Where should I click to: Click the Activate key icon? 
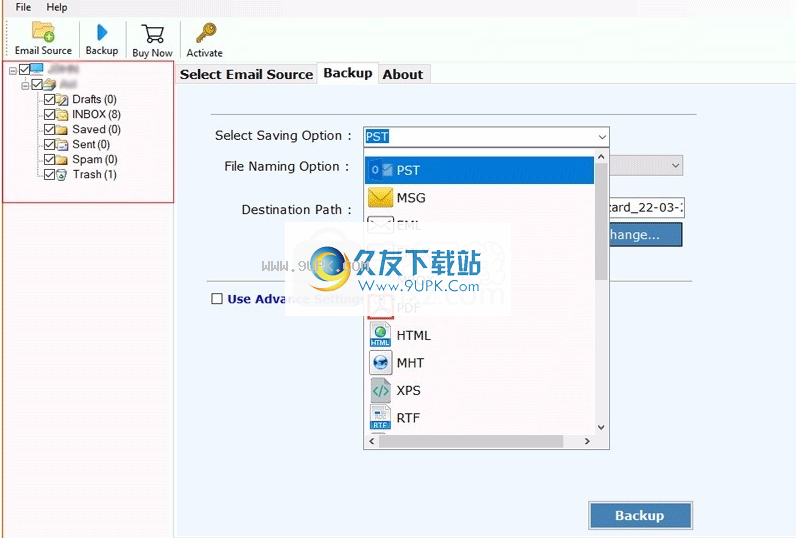(x=206, y=33)
